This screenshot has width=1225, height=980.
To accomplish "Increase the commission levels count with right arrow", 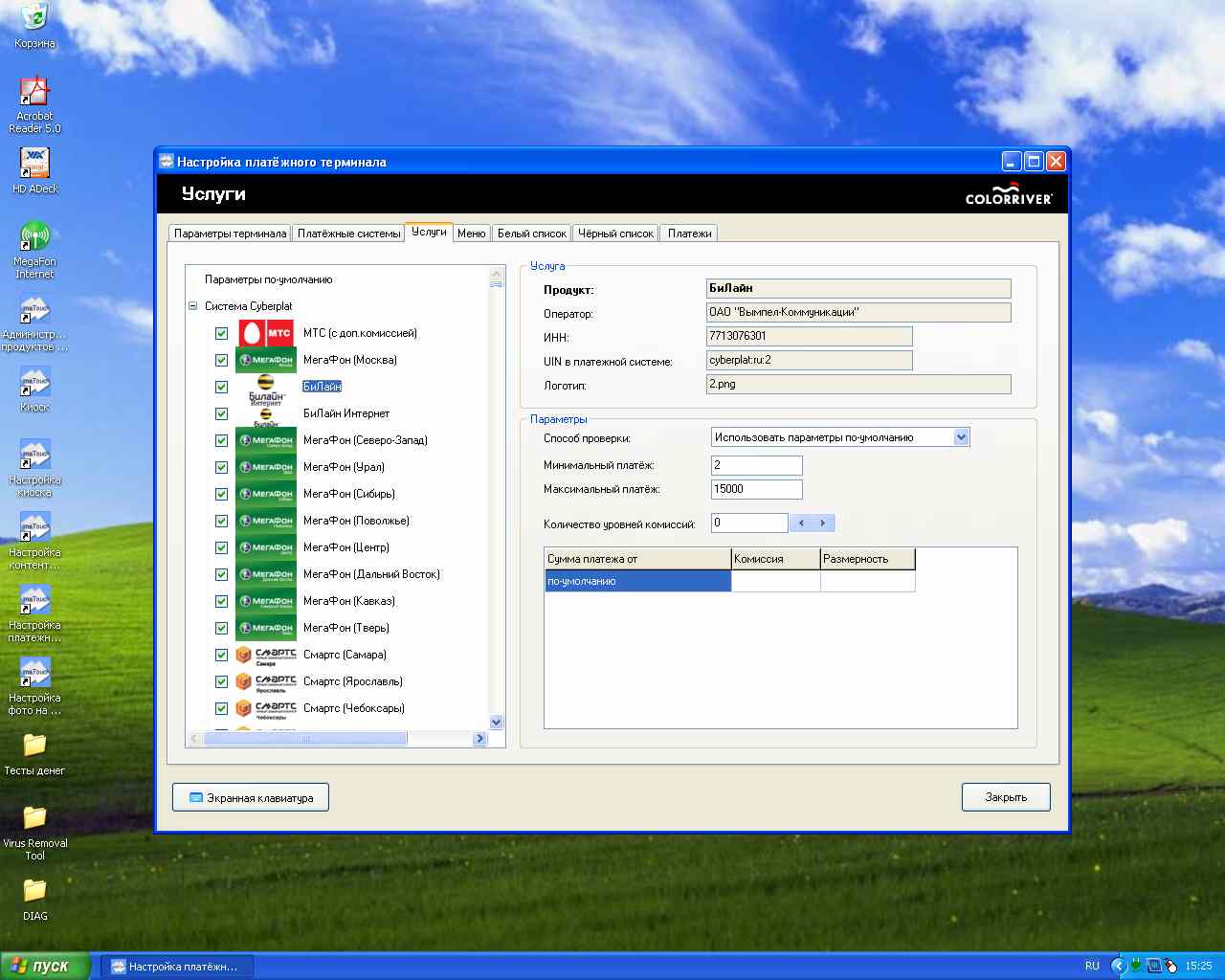I will tap(823, 523).
